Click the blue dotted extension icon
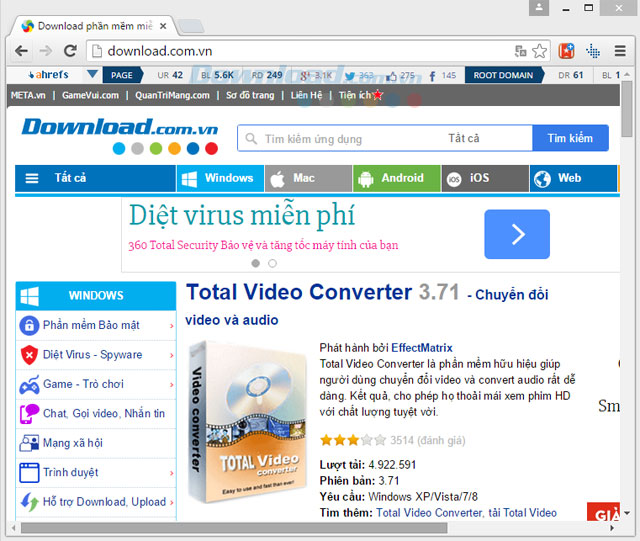Viewport: 640px width, 541px height. pos(593,51)
